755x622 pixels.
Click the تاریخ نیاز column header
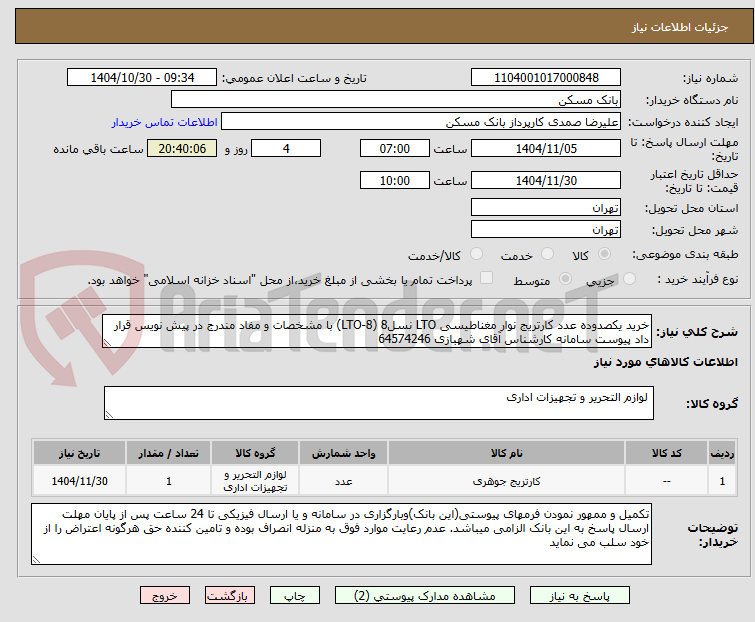(79, 453)
